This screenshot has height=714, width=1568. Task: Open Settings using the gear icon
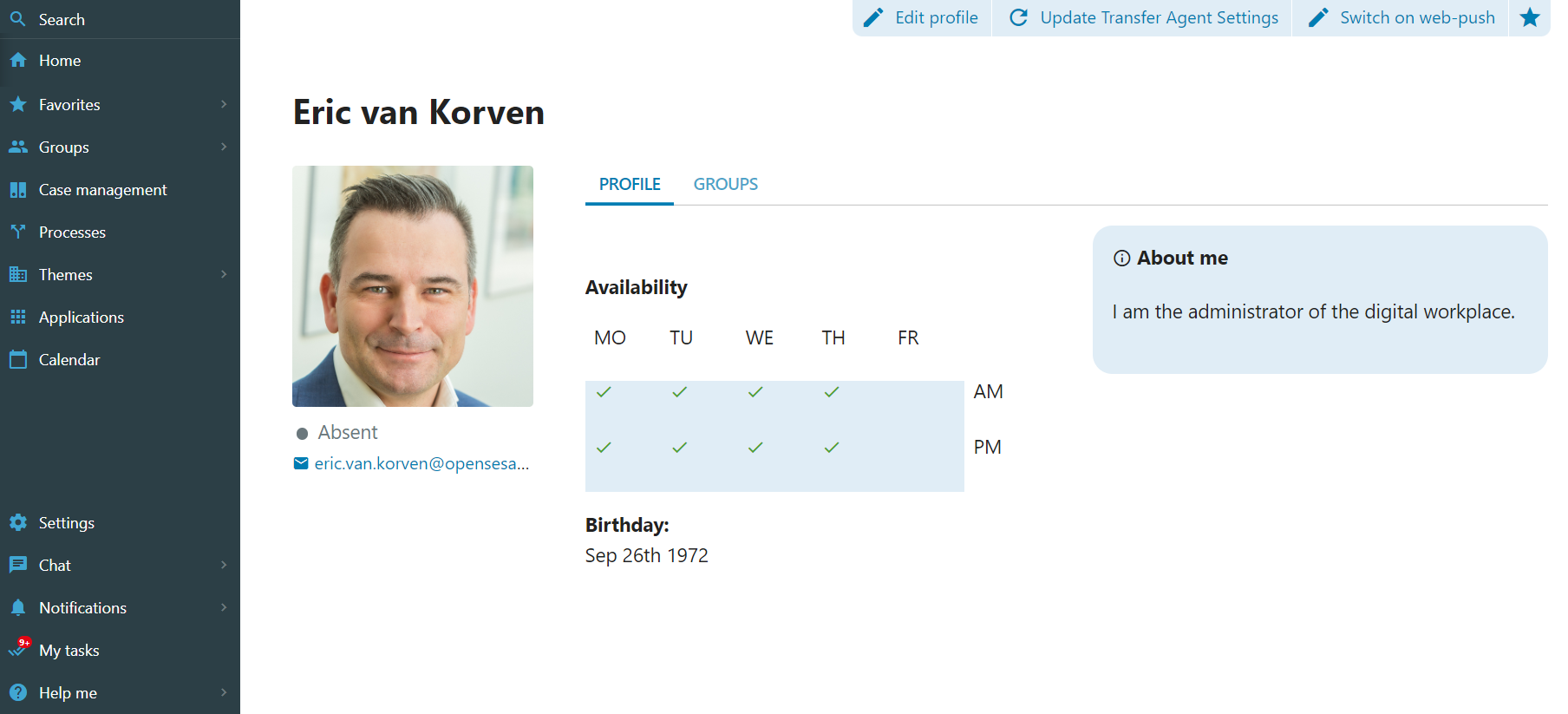coord(18,522)
